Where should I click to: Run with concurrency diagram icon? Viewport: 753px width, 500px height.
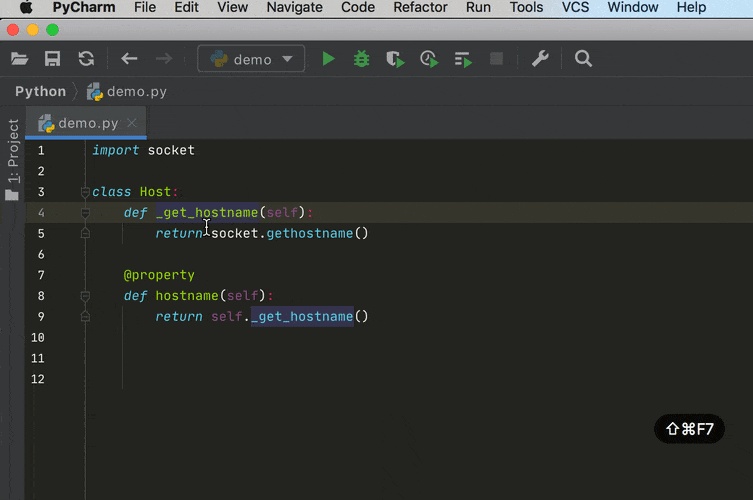463,60
